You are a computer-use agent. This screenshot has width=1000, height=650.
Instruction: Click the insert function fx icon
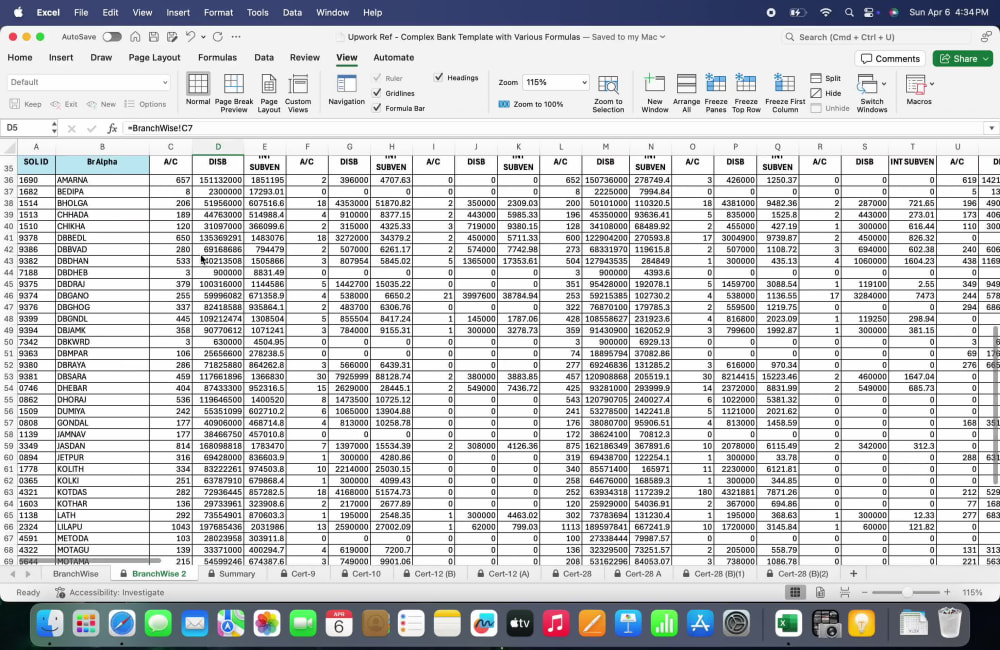pyautogui.click(x=112, y=128)
